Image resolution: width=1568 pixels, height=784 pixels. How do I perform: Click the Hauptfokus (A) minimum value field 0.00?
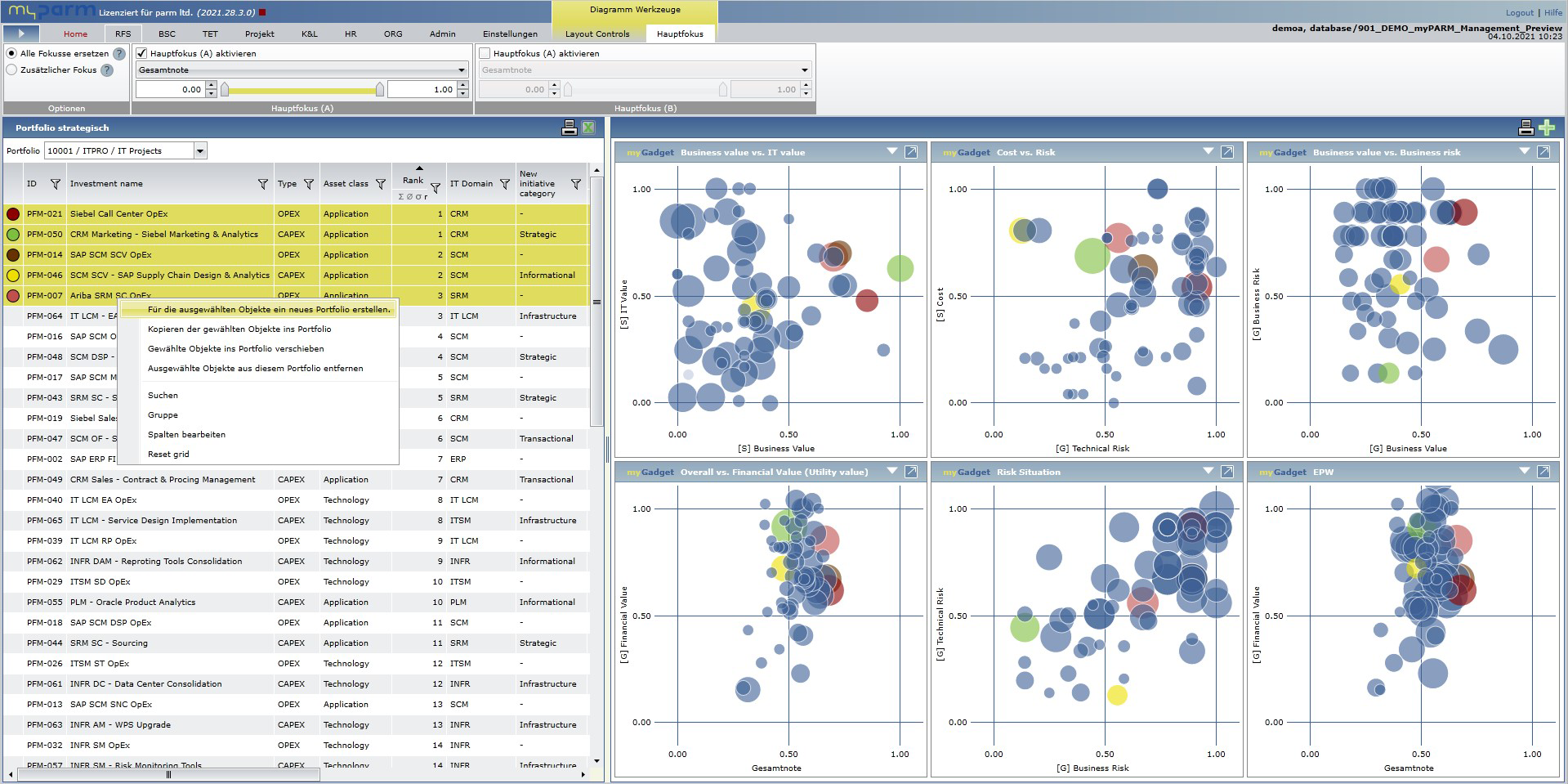click(x=170, y=90)
